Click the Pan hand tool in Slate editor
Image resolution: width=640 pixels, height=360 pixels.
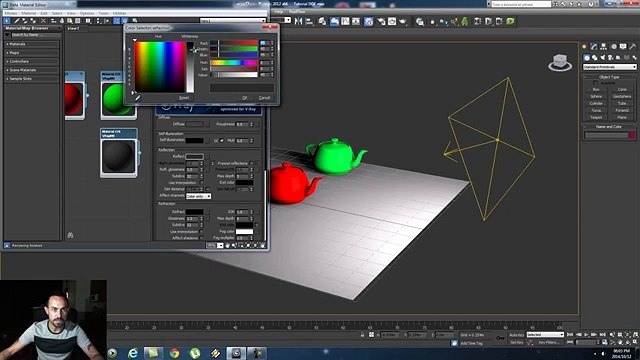coord(228,245)
